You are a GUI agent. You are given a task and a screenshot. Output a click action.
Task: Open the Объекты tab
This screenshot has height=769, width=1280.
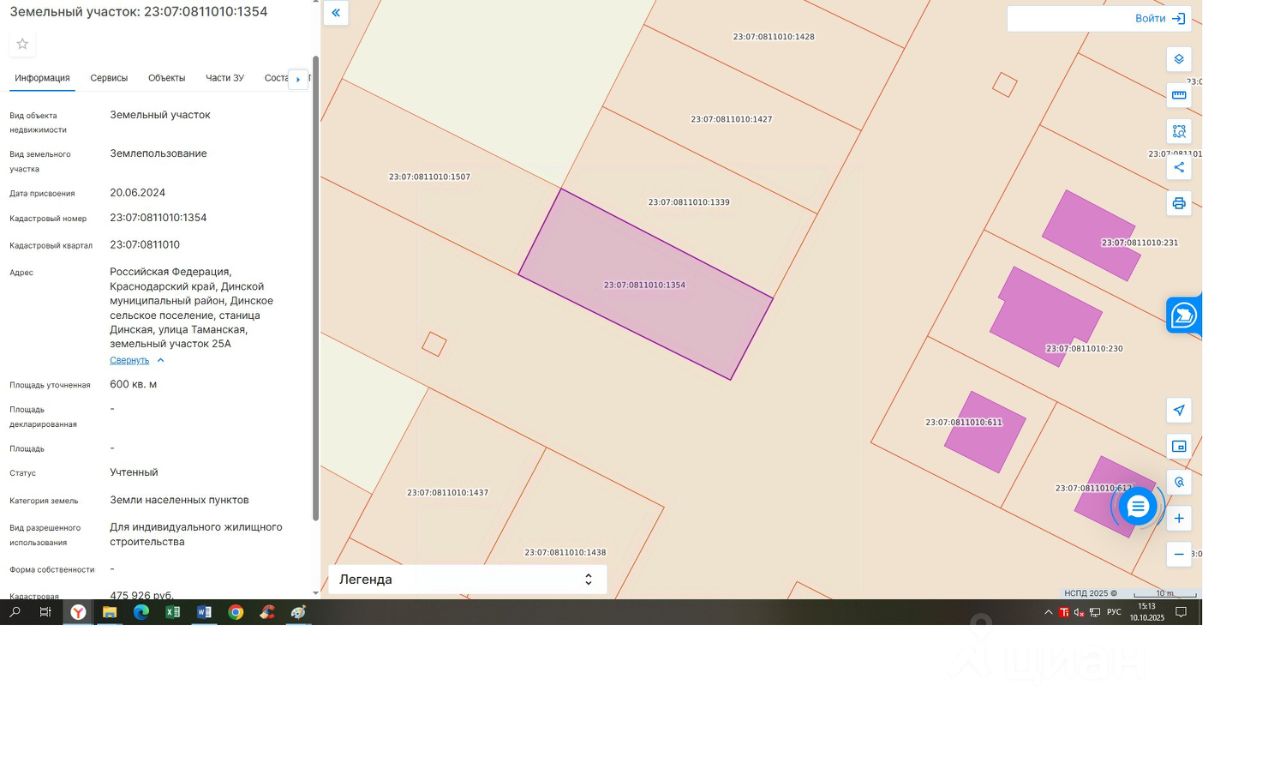tap(167, 78)
